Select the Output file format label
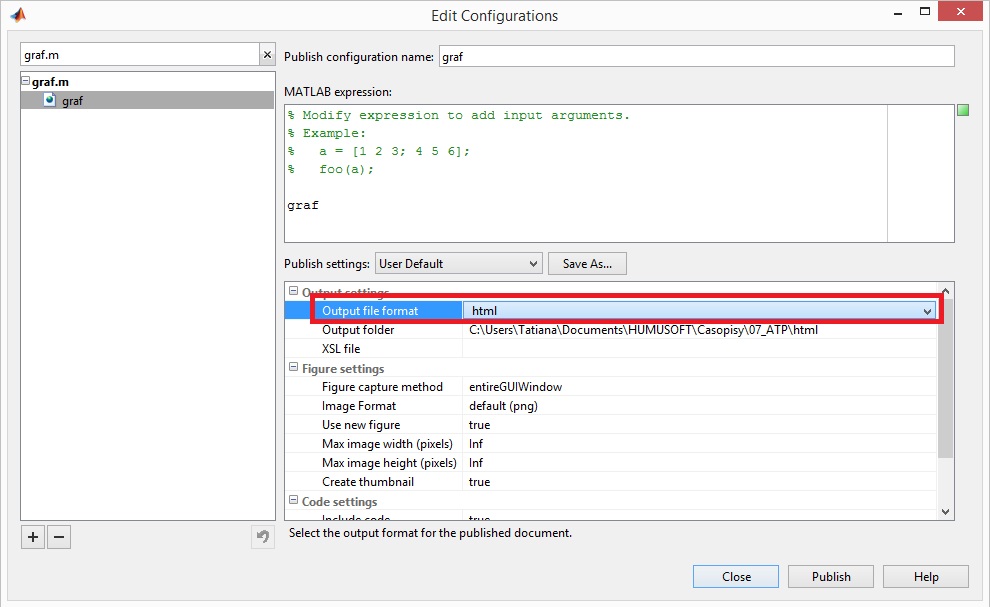Viewport: 990px width, 607px height. pos(370,311)
